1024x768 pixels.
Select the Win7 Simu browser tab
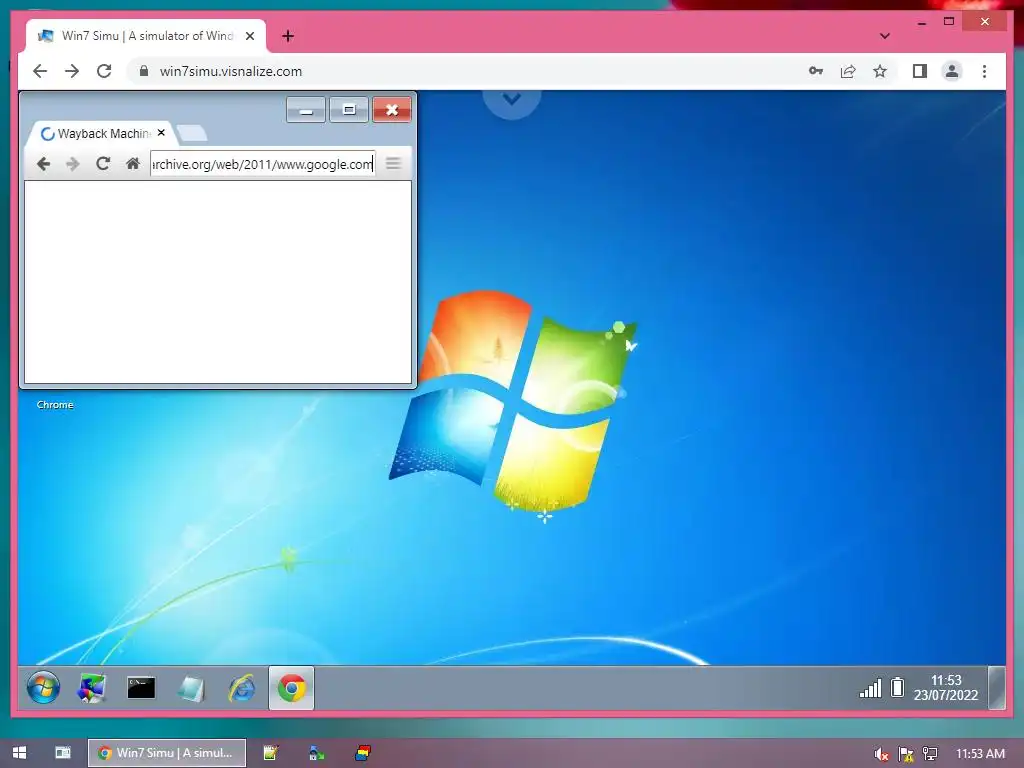[146, 36]
